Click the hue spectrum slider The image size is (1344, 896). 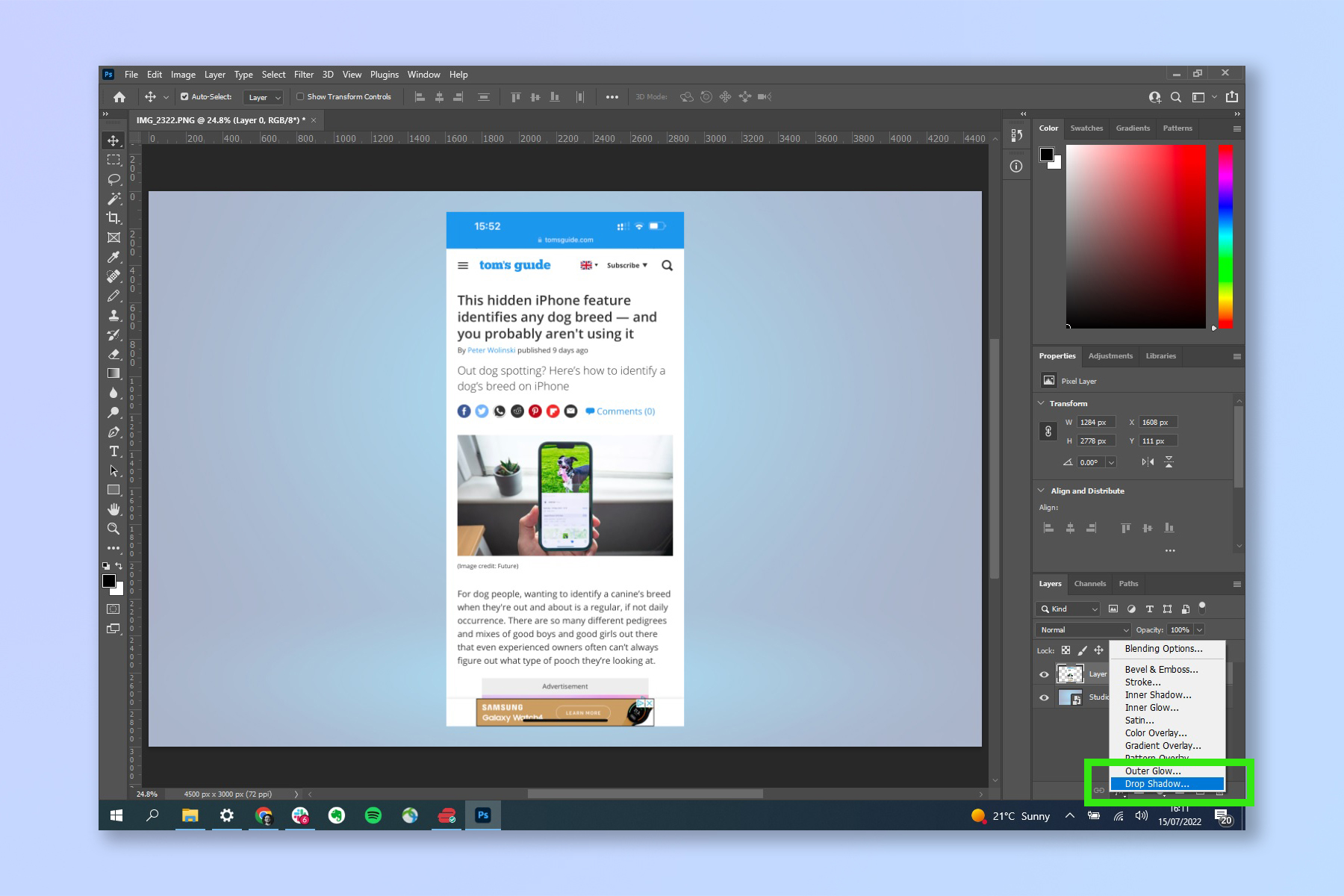point(1225,236)
